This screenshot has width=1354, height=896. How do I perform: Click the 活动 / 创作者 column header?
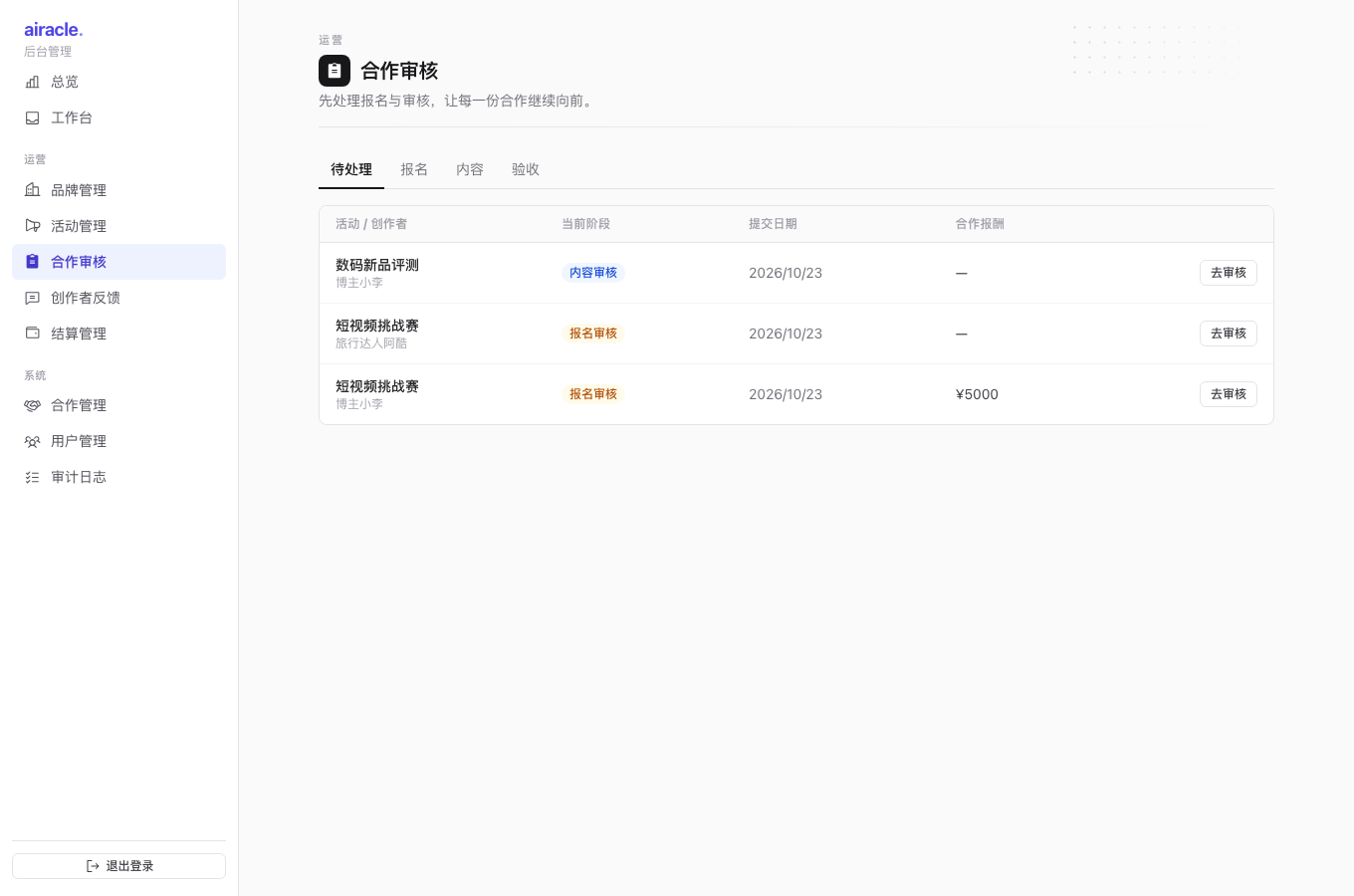(371, 224)
